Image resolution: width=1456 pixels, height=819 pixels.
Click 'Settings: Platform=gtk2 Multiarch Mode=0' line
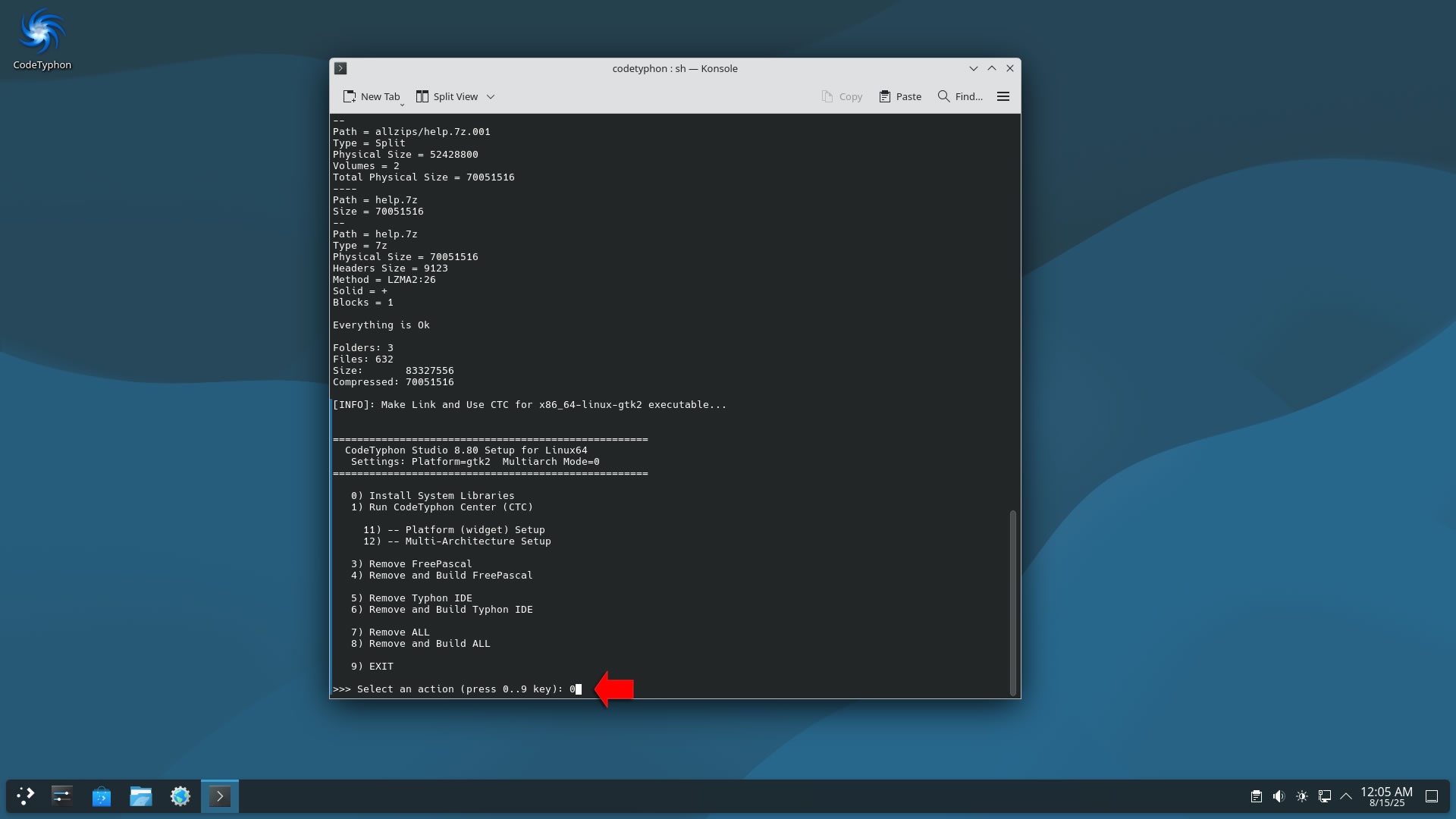[475, 462]
